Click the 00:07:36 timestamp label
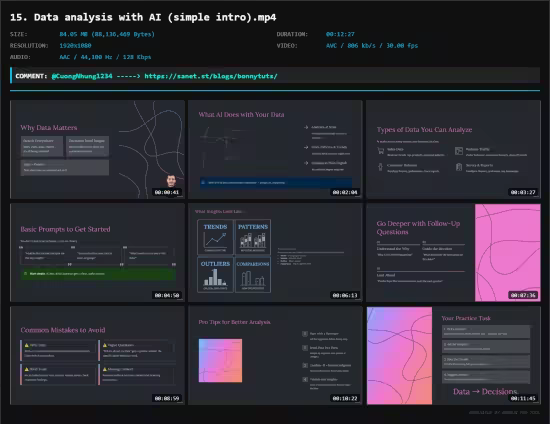The width and height of the screenshot is (550, 424). pyautogui.click(x=523, y=295)
